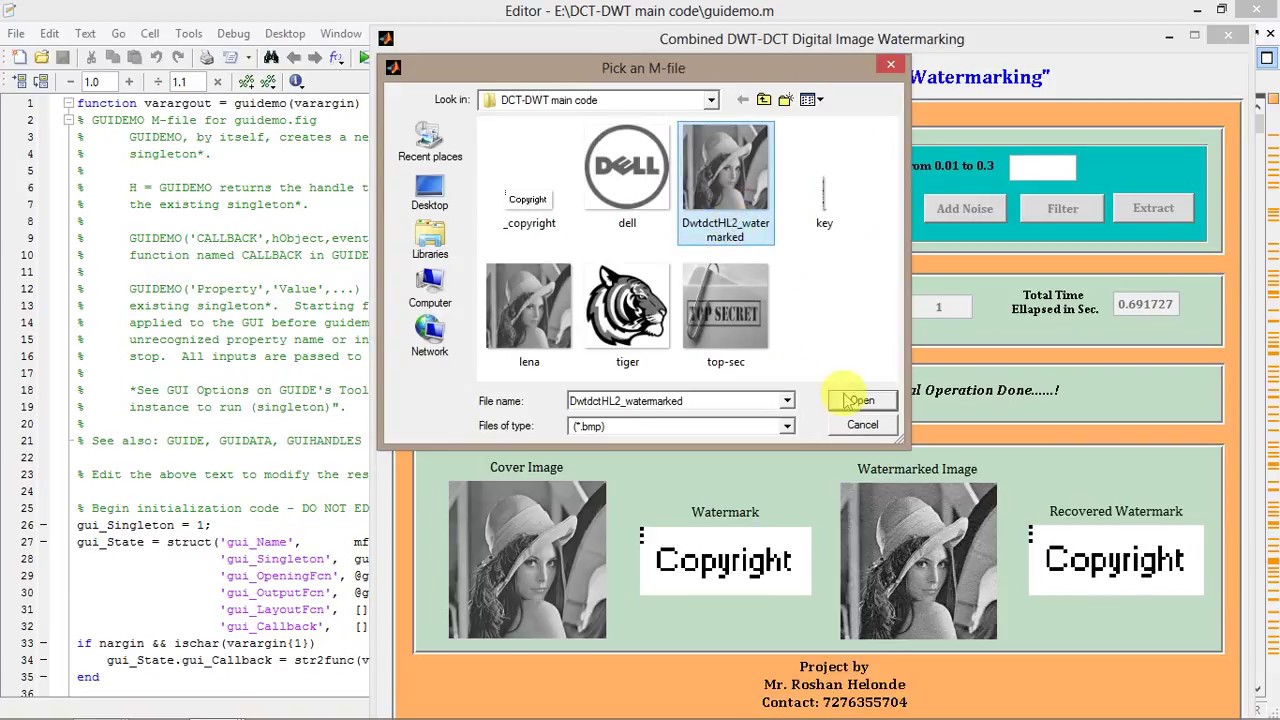Multiply value using the multiplication icon

tap(216, 82)
